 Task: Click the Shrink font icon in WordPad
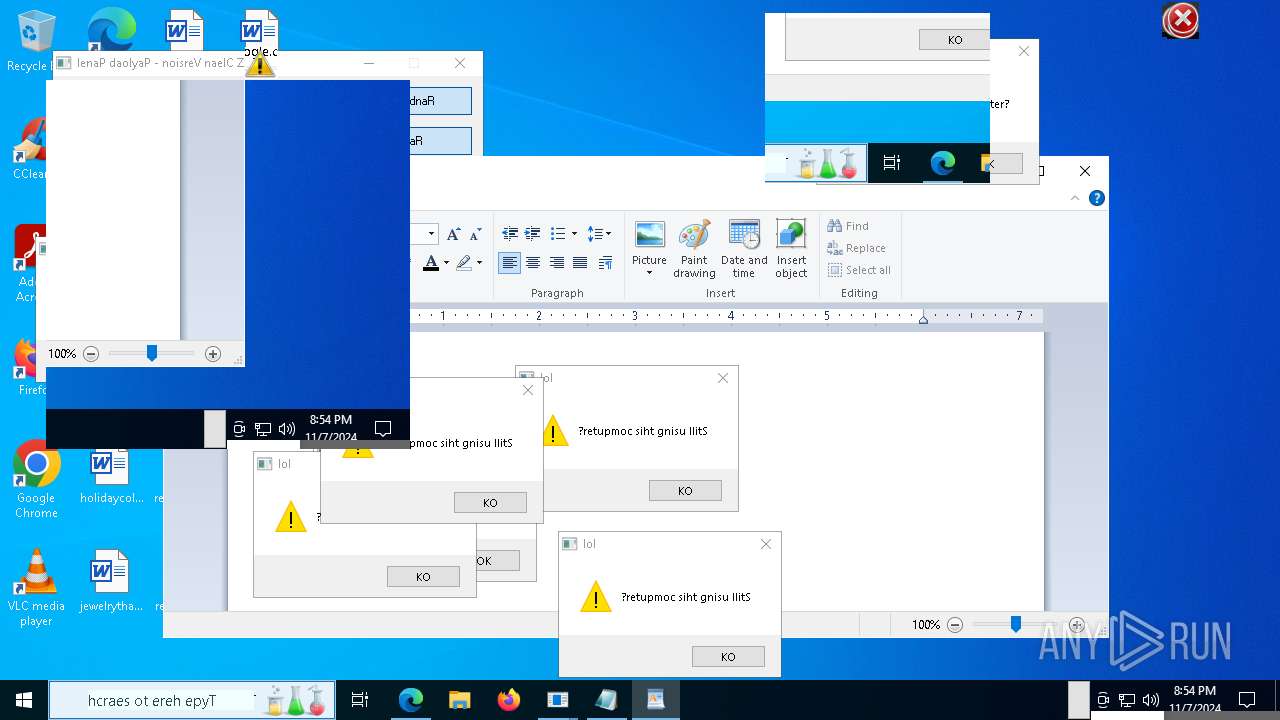(x=475, y=234)
